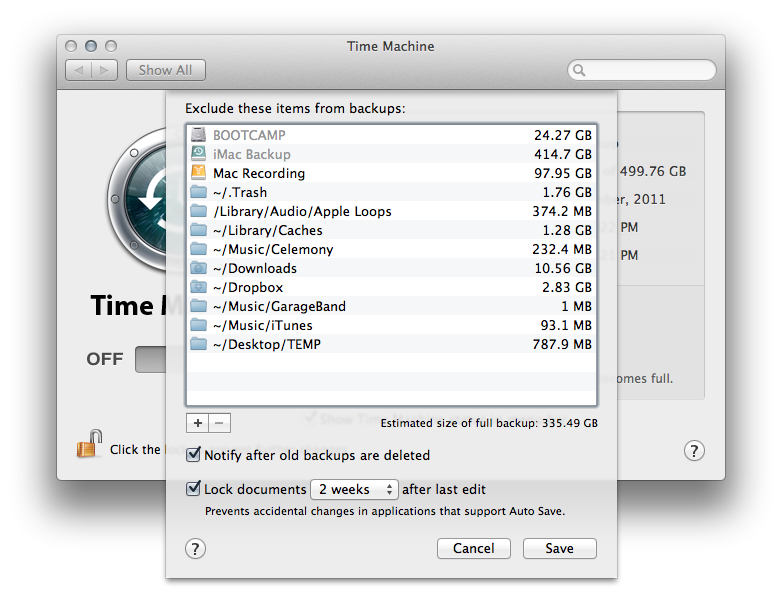Click the 10.56 GB size value
Viewport: 782px width, 589px height.
563,268
